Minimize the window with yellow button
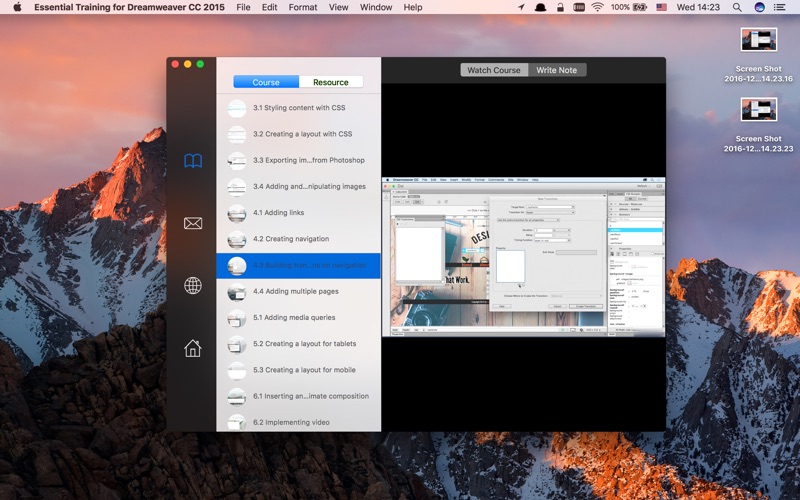Image resolution: width=800 pixels, height=500 pixels. pyautogui.click(x=188, y=64)
